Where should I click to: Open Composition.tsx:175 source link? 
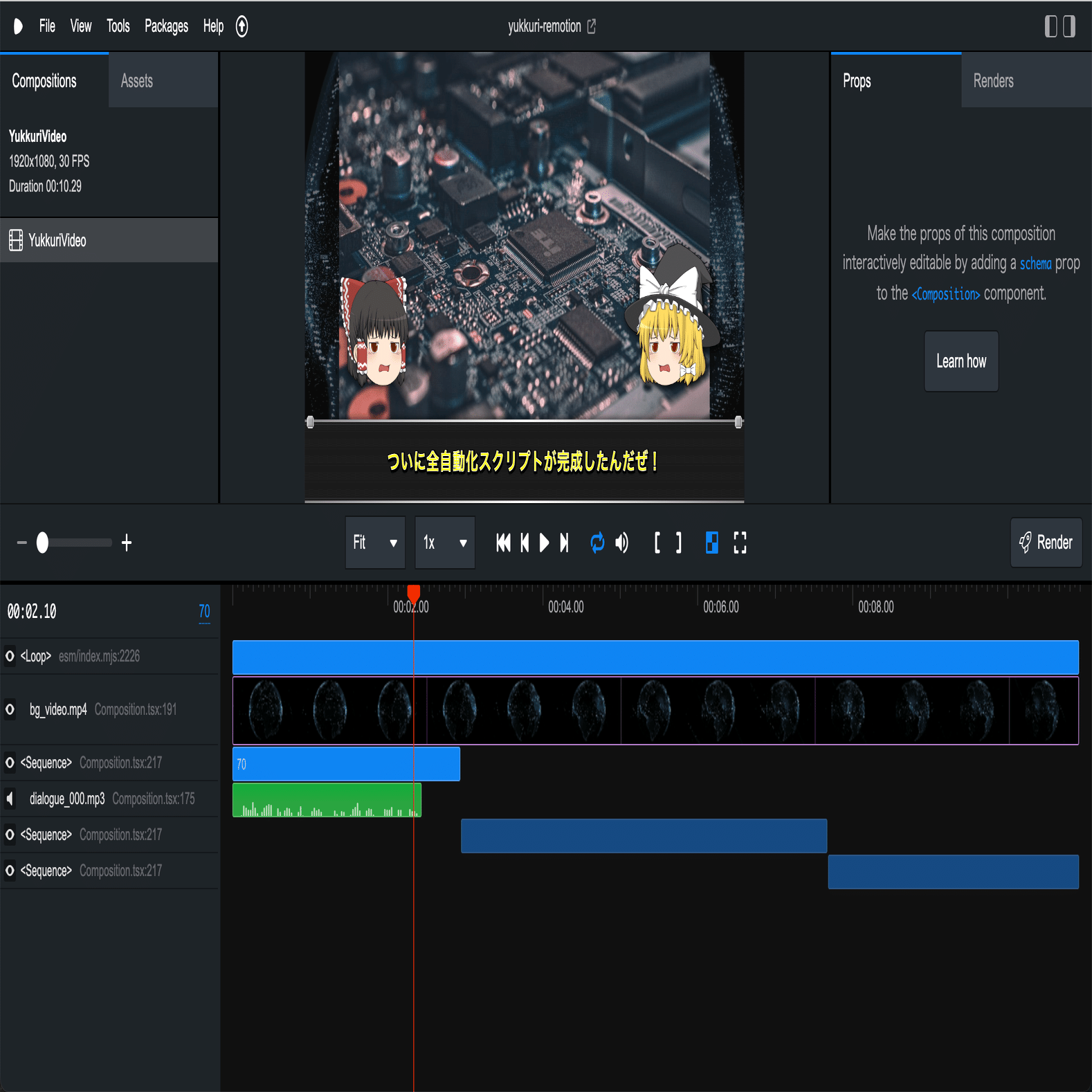click(x=154, y=799)
